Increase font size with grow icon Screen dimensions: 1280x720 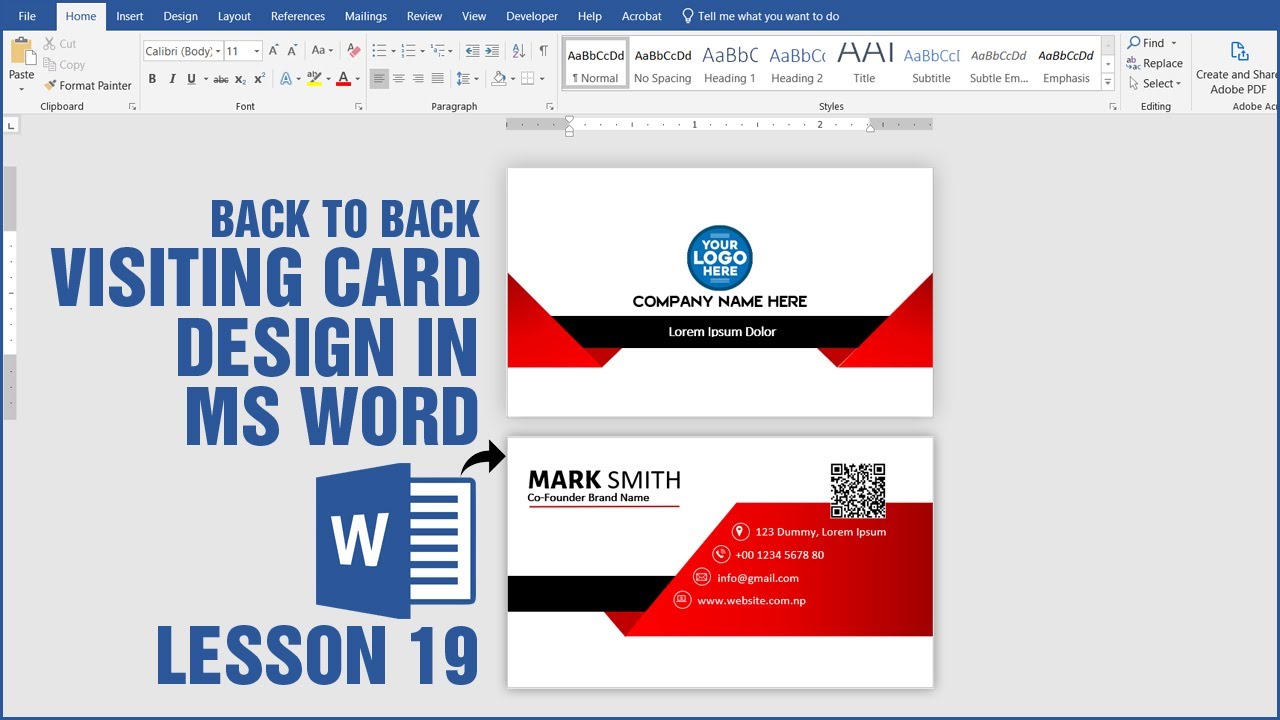(x=274, y=51)
